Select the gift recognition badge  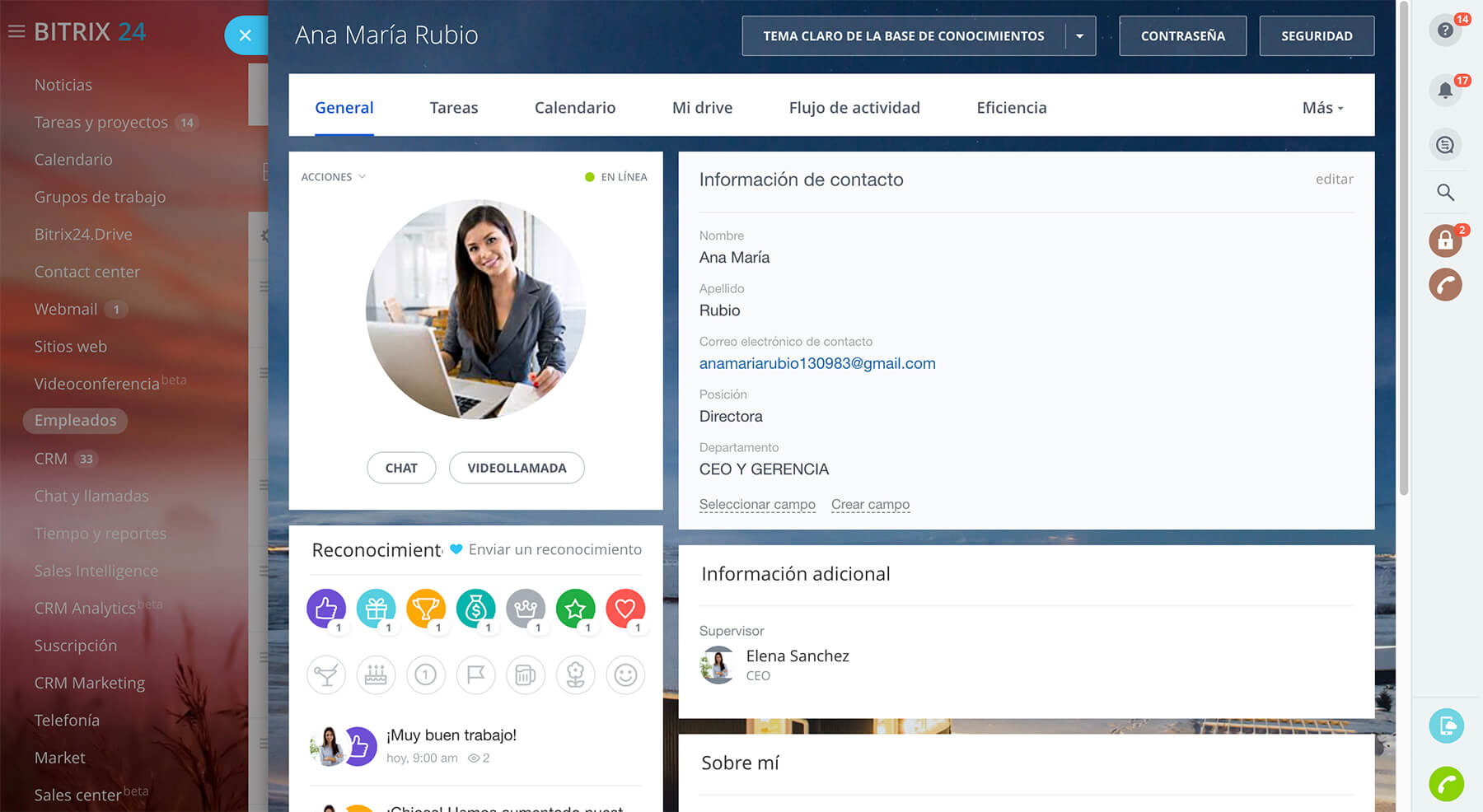[x=376, y=609]
